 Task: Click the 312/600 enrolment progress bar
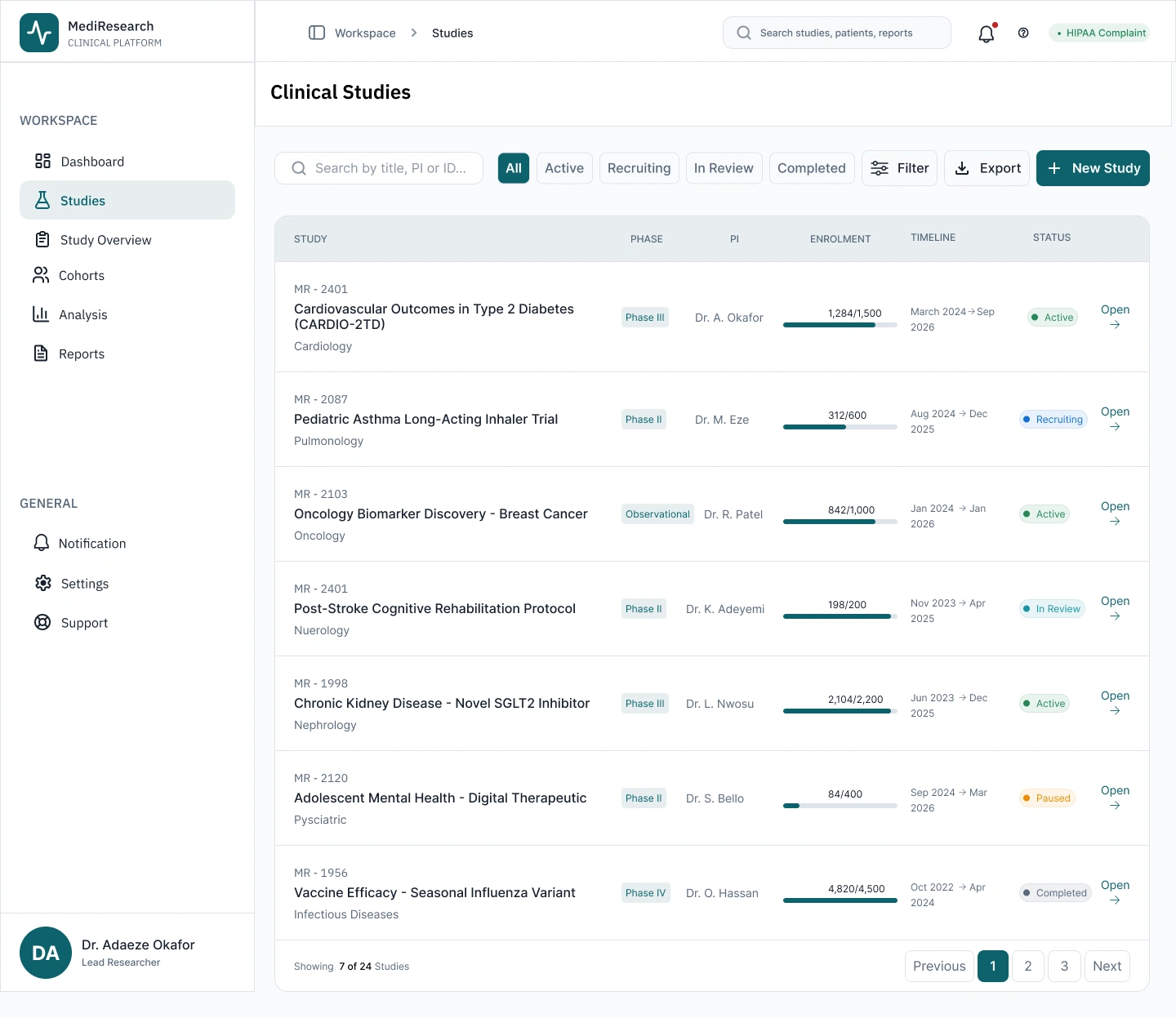(840, 427)
